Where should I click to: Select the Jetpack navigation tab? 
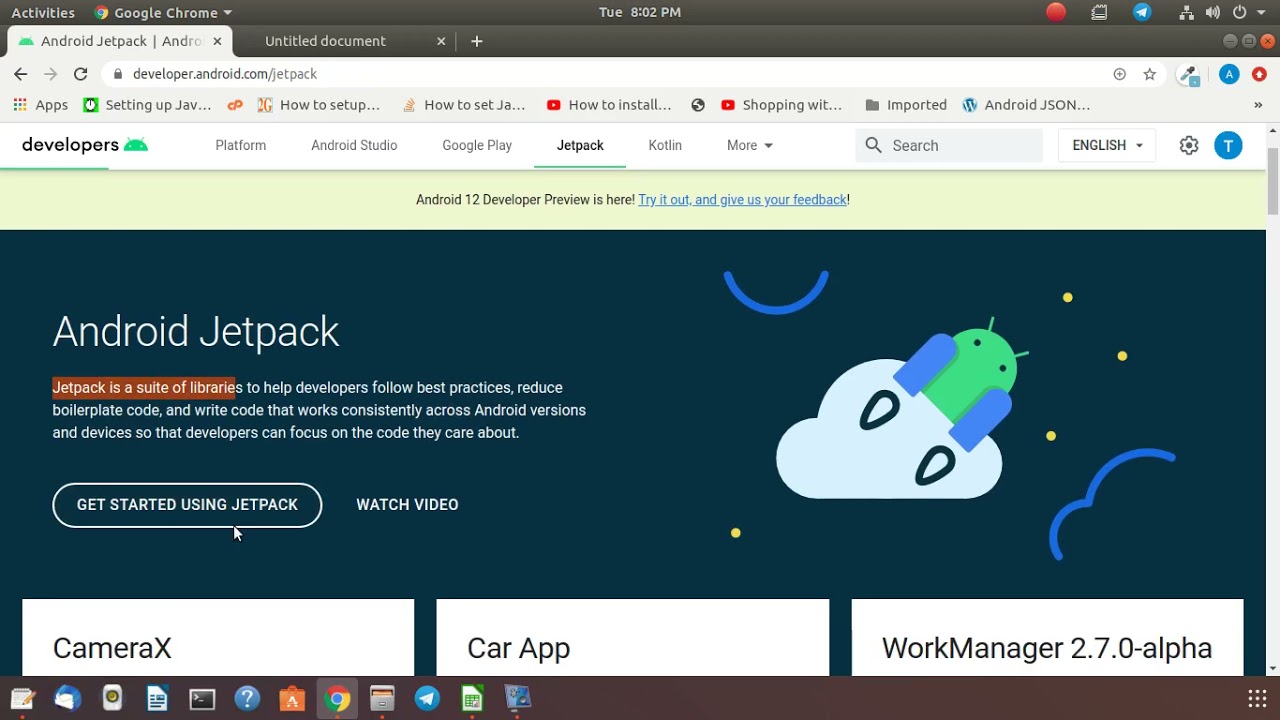[x=580, y=145]
